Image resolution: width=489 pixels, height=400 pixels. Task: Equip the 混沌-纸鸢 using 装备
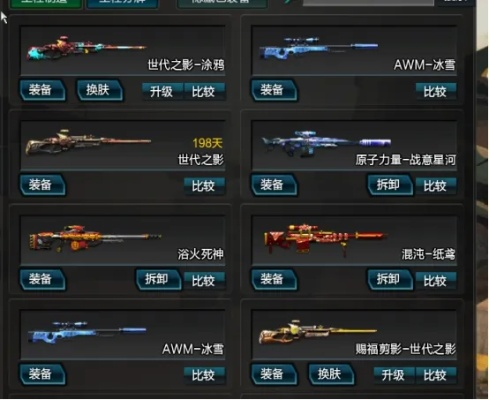(274, 279)
